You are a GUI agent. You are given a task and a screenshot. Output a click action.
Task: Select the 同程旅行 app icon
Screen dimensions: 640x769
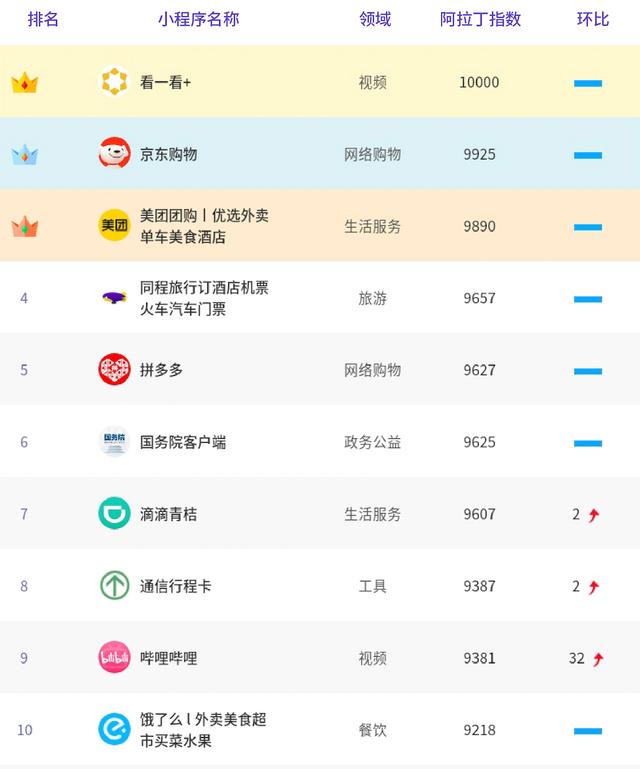pos(114,298)
